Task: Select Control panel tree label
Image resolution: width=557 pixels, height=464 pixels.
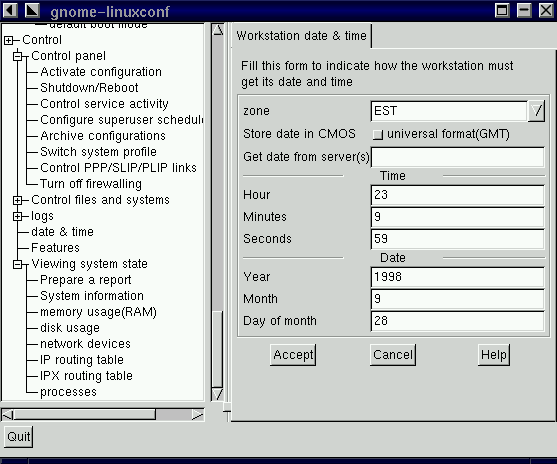Action: pyautogui.click(x=69, y=56)
